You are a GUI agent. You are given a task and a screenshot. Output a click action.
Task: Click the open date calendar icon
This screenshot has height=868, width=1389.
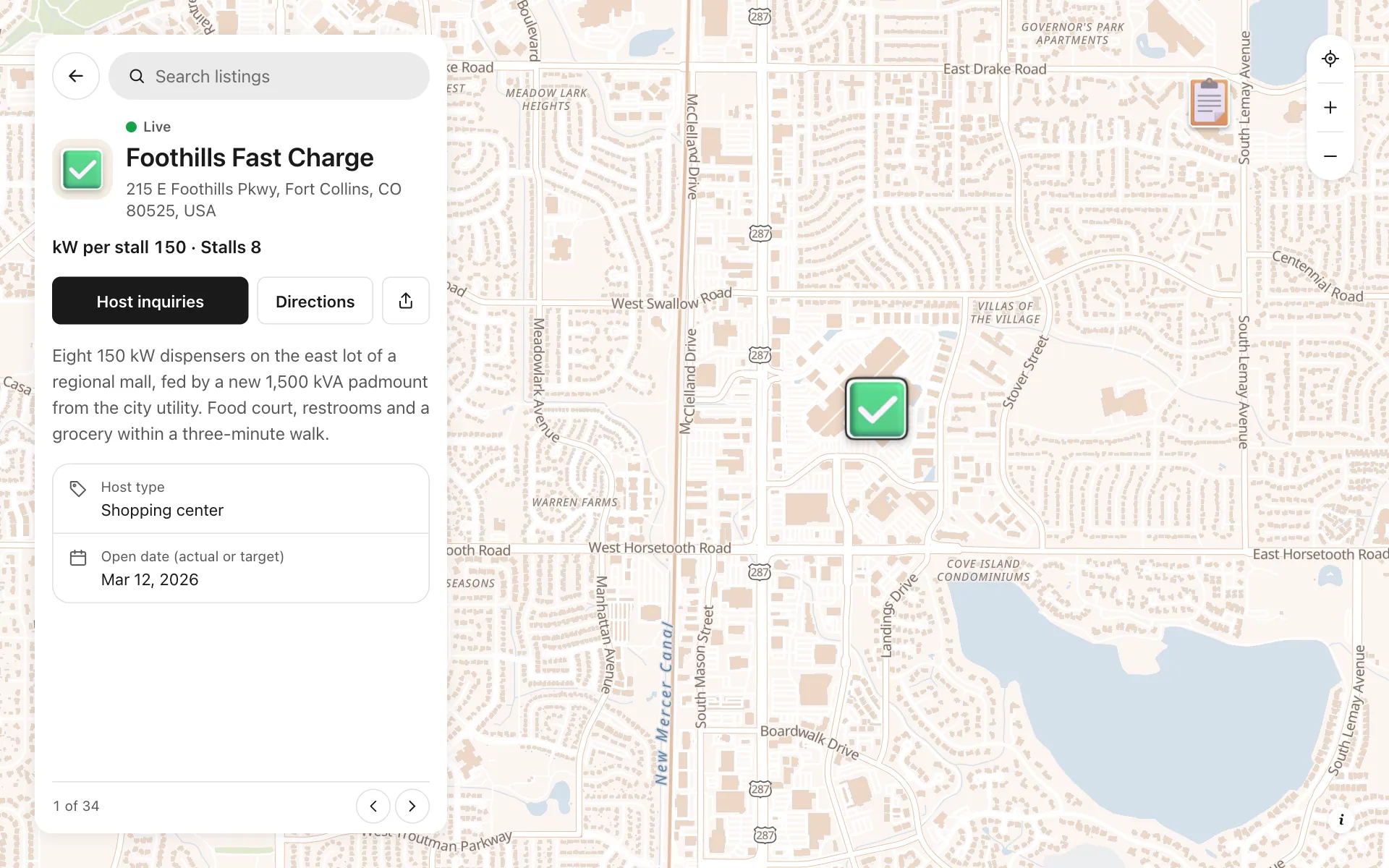tap(78, 558)
